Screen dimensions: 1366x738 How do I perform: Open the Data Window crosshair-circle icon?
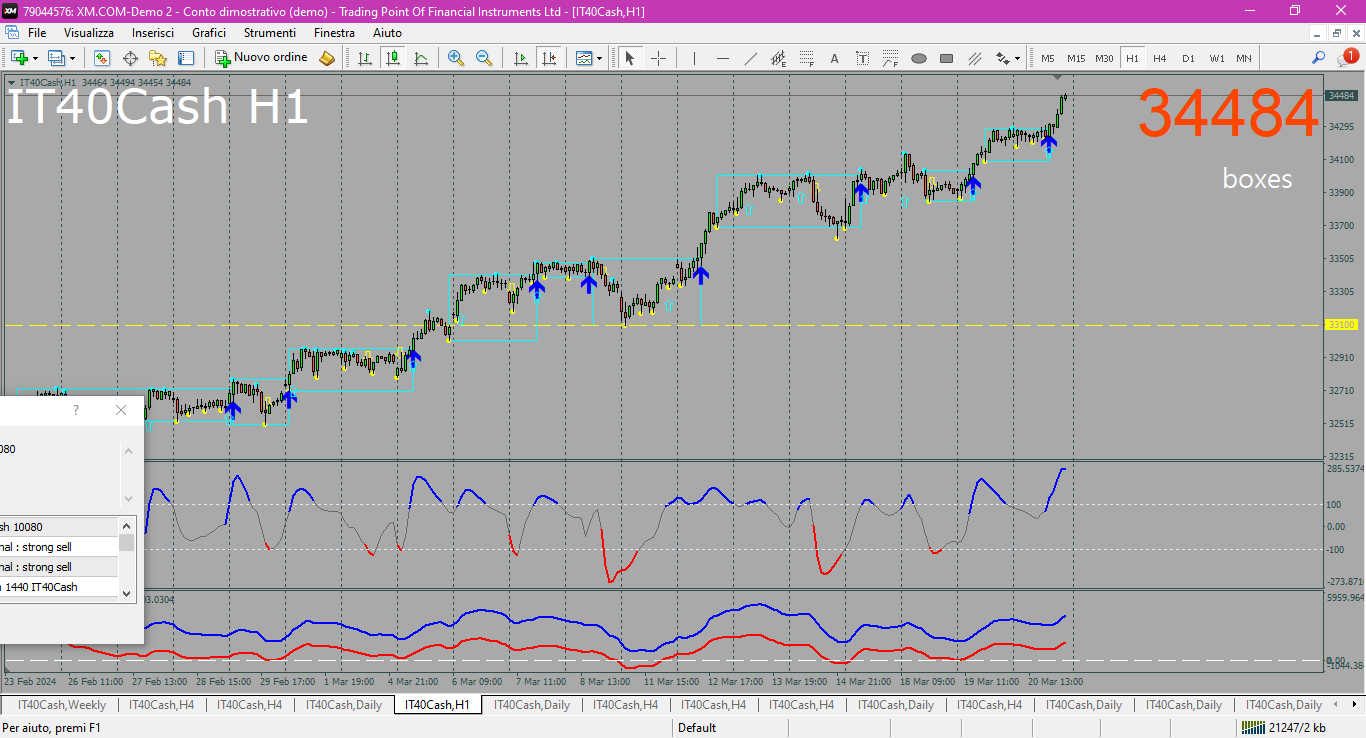tap(130, 58)
